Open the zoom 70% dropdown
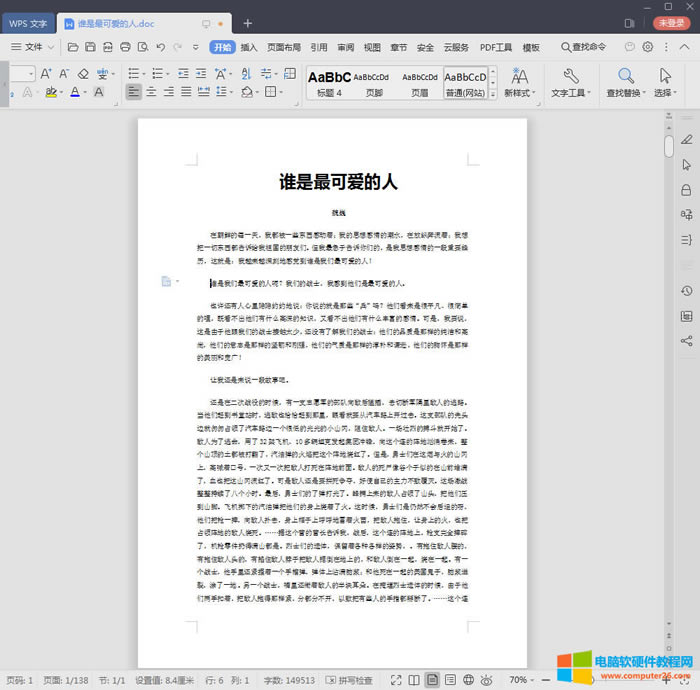Screen dimensions: 700x690 [x=523, y=680]
